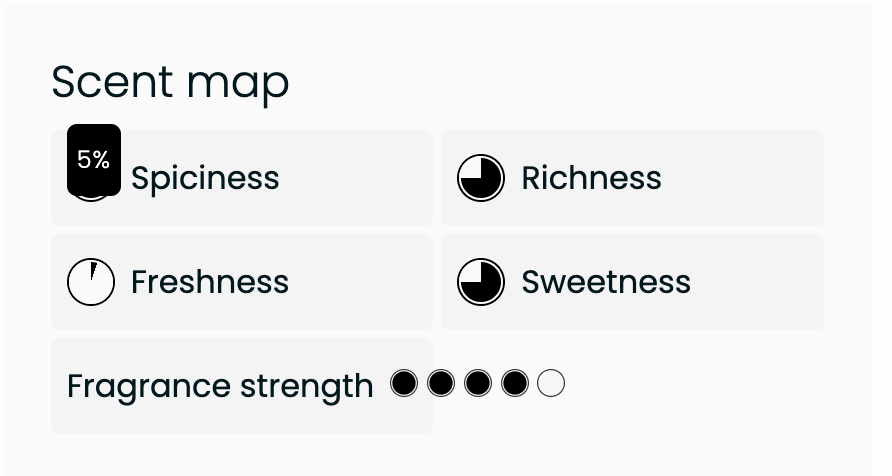
Task: Select the second fragrance strength dot
Action: pyautogui.click(x=441, y=383)
